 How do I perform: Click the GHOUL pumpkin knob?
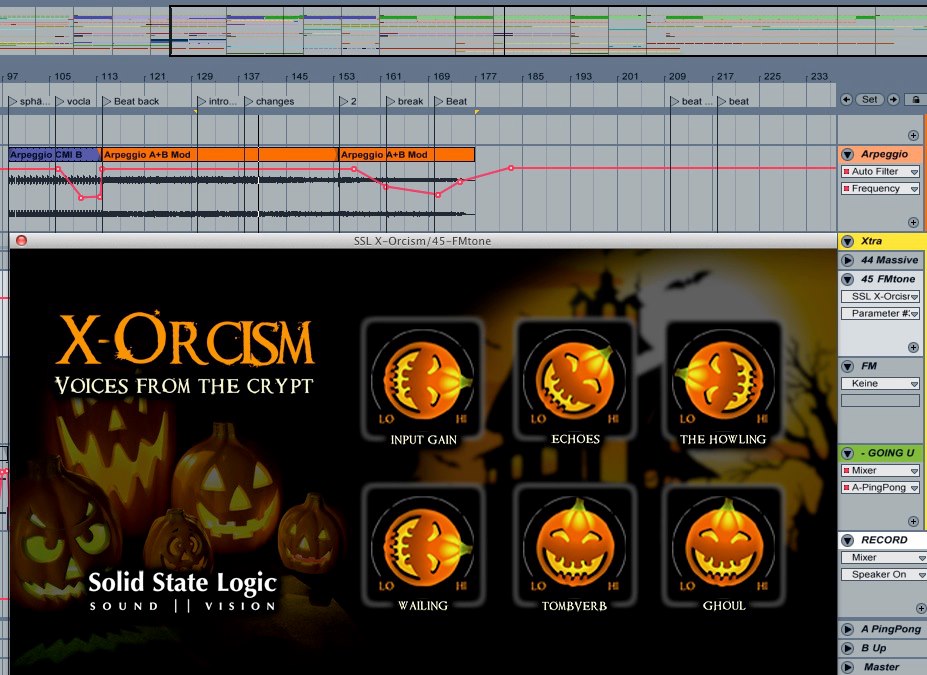(x=724, y=545)
